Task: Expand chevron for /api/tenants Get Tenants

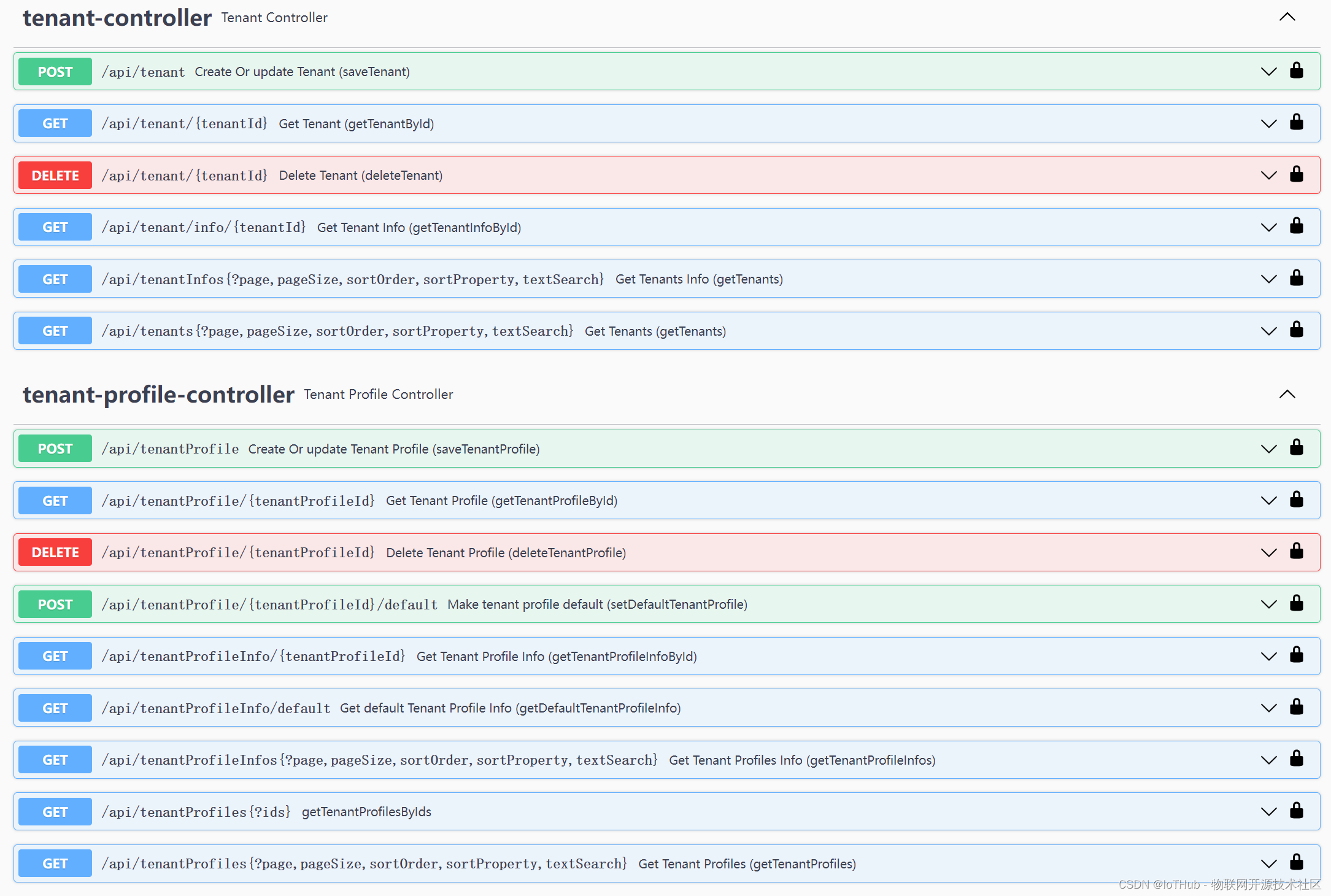Action: pos(1268,331)
